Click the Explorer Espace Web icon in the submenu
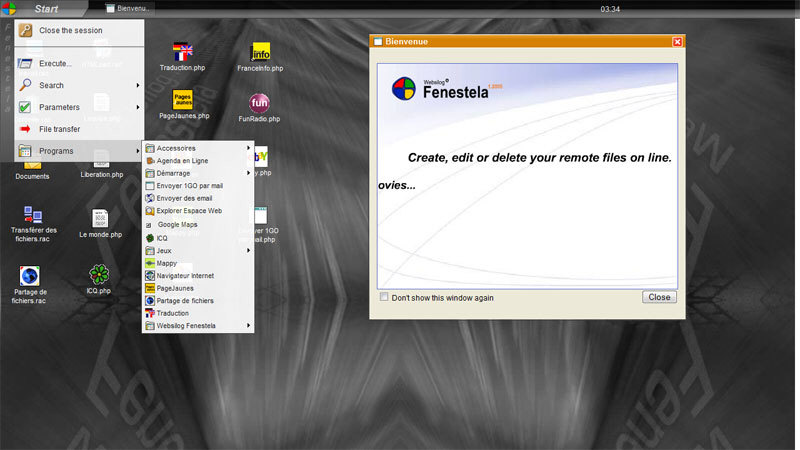The height and width of the screenshot is (450, 800). coord(149,211)
